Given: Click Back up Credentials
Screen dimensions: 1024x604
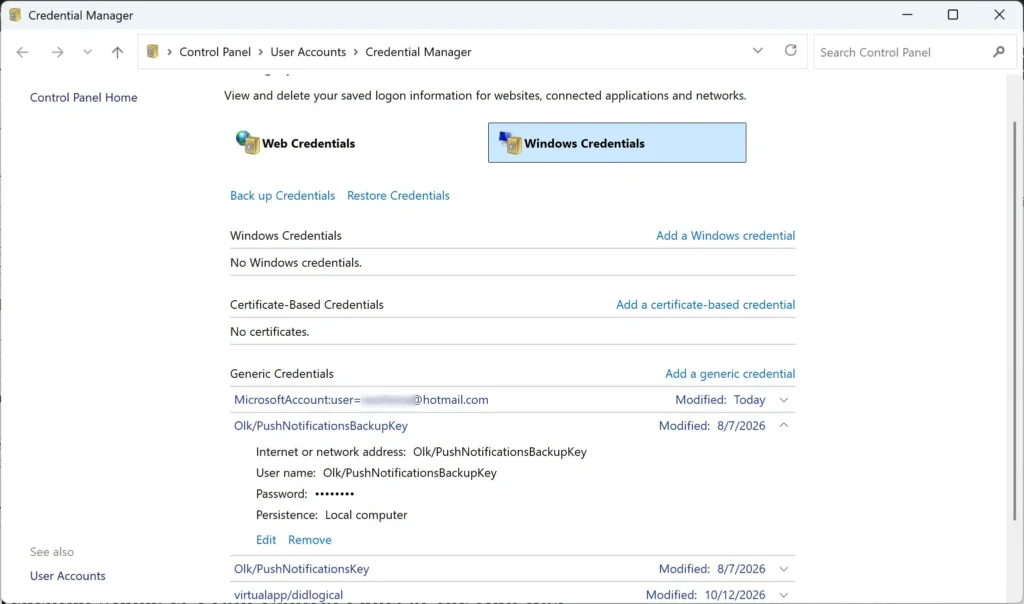Looking at the screenshot, I should [x=282, y=196].
